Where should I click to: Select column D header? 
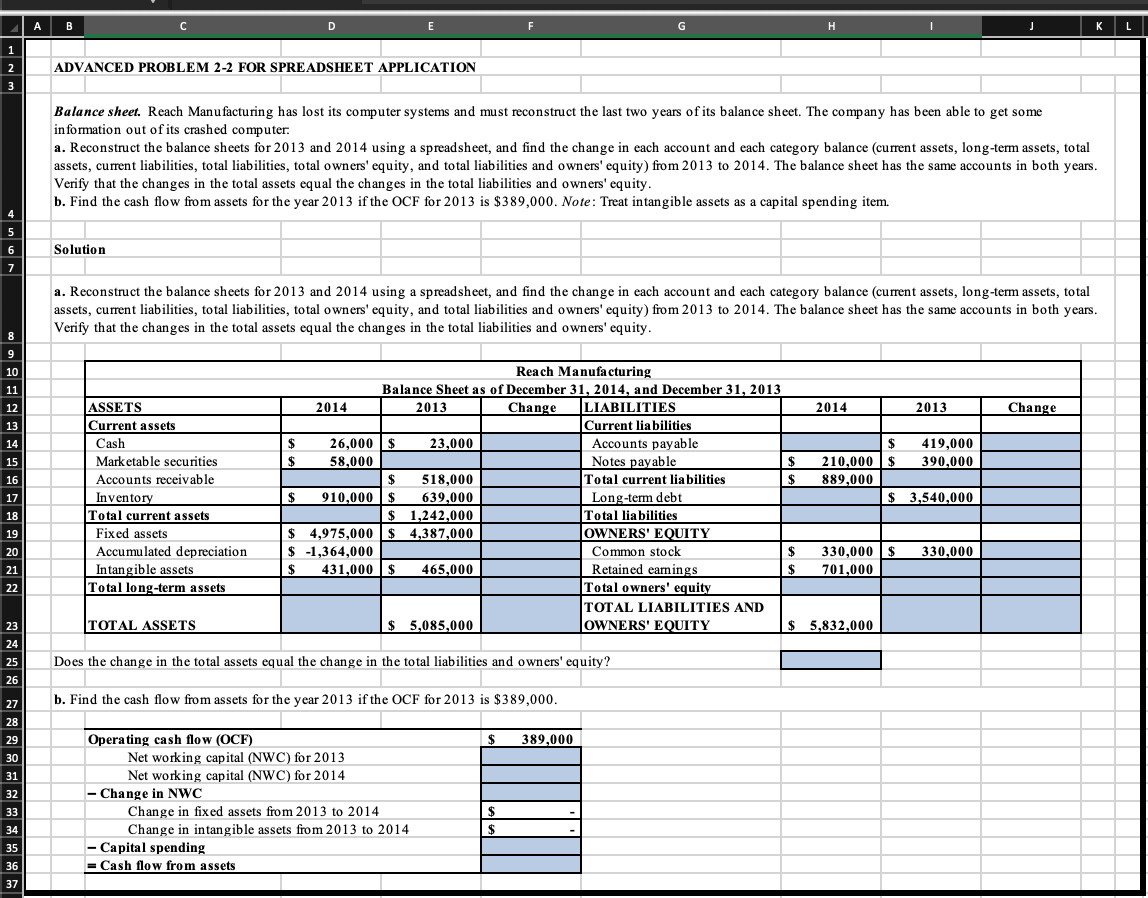(x=331, y=27)
